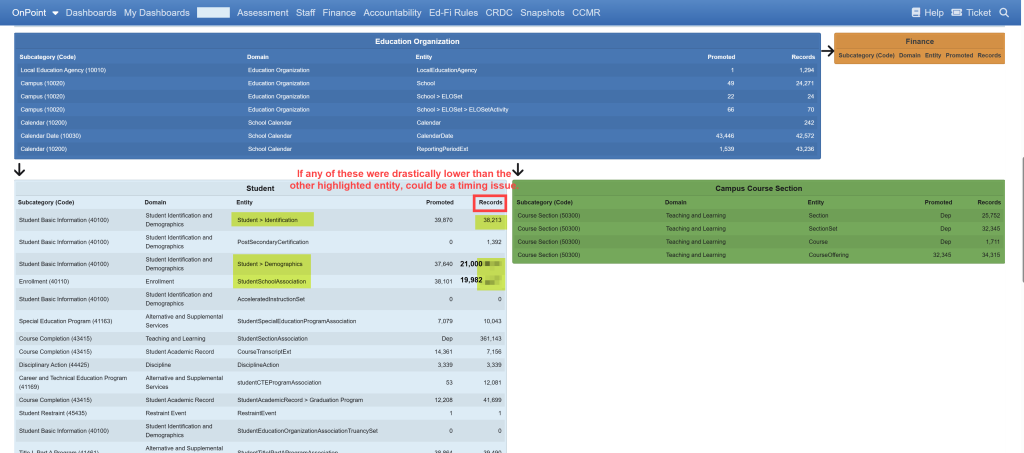This screenshot has width=1024, height=453.
Task: Click the Student > Identification highlighted entity
Action: pos(272,219)
